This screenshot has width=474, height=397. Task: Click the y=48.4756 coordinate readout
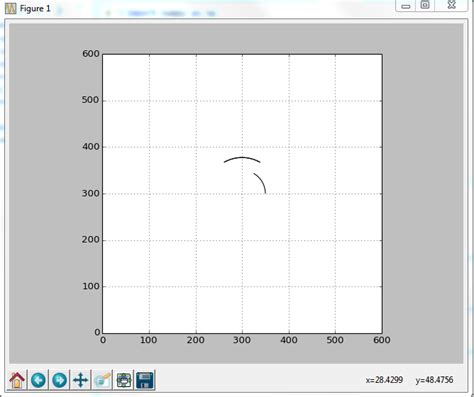click(434, 380)
